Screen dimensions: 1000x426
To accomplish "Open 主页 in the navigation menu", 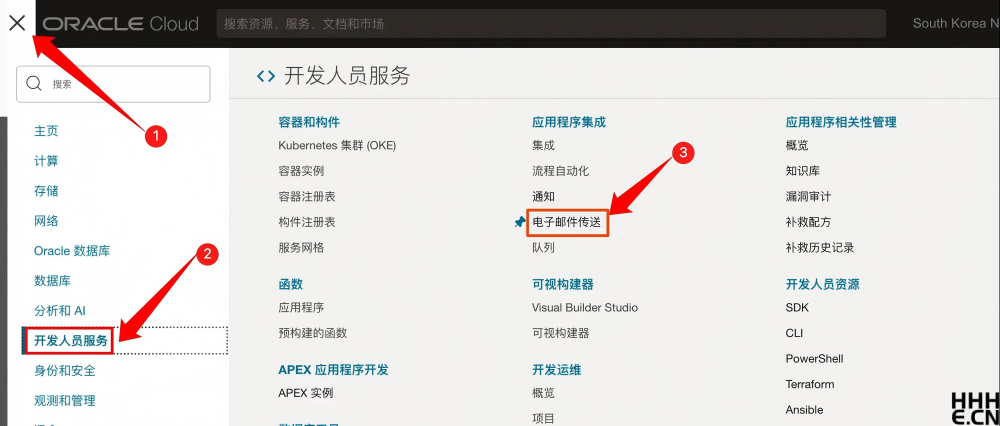I will (46, 131).
